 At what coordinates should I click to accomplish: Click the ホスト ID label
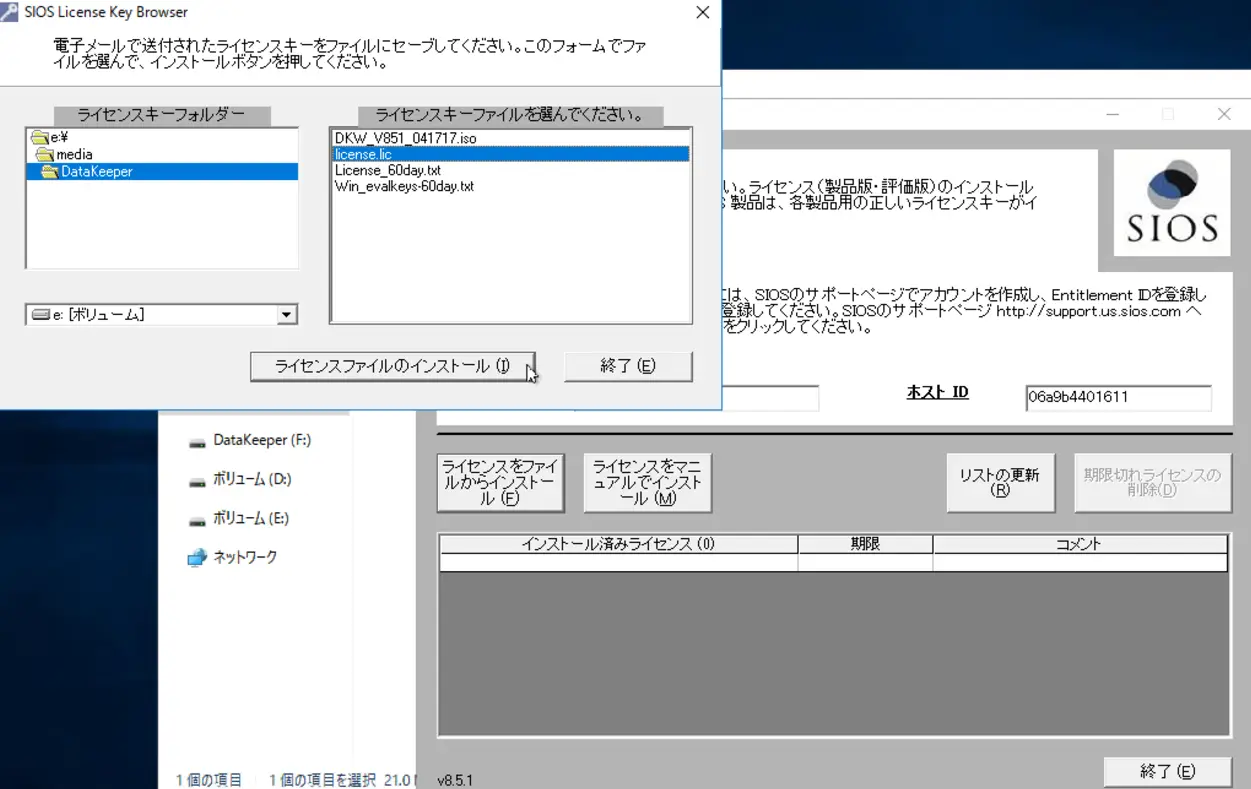point(937,393)
